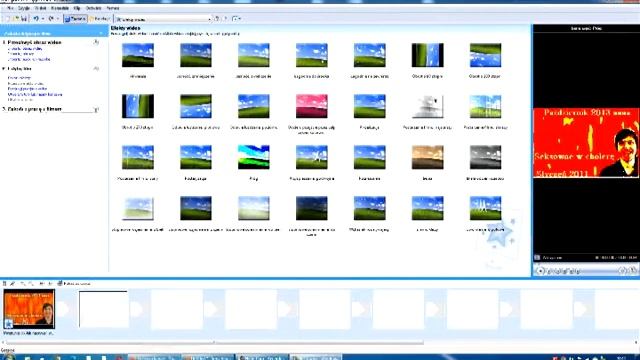This screenshot has height=360, width=640.
Task: Collapse the '2. Edytuj film' section
Action: (96, 69)
